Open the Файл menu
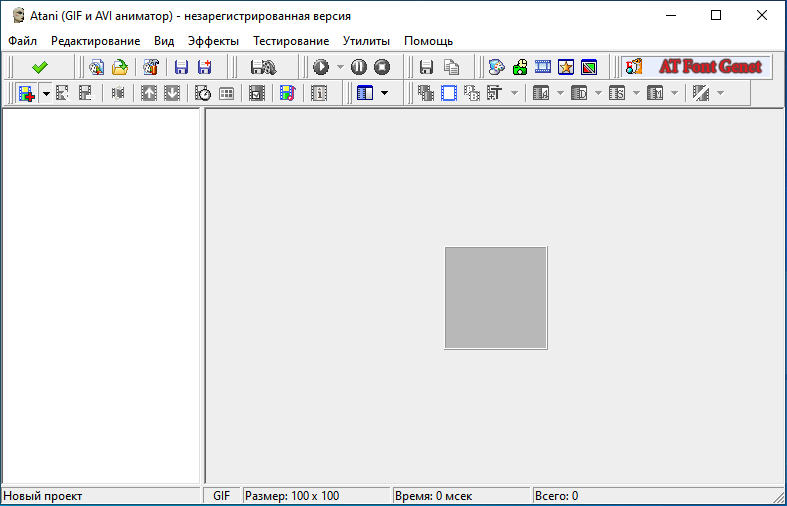This screenshot has height=506, width=787. 22,41
